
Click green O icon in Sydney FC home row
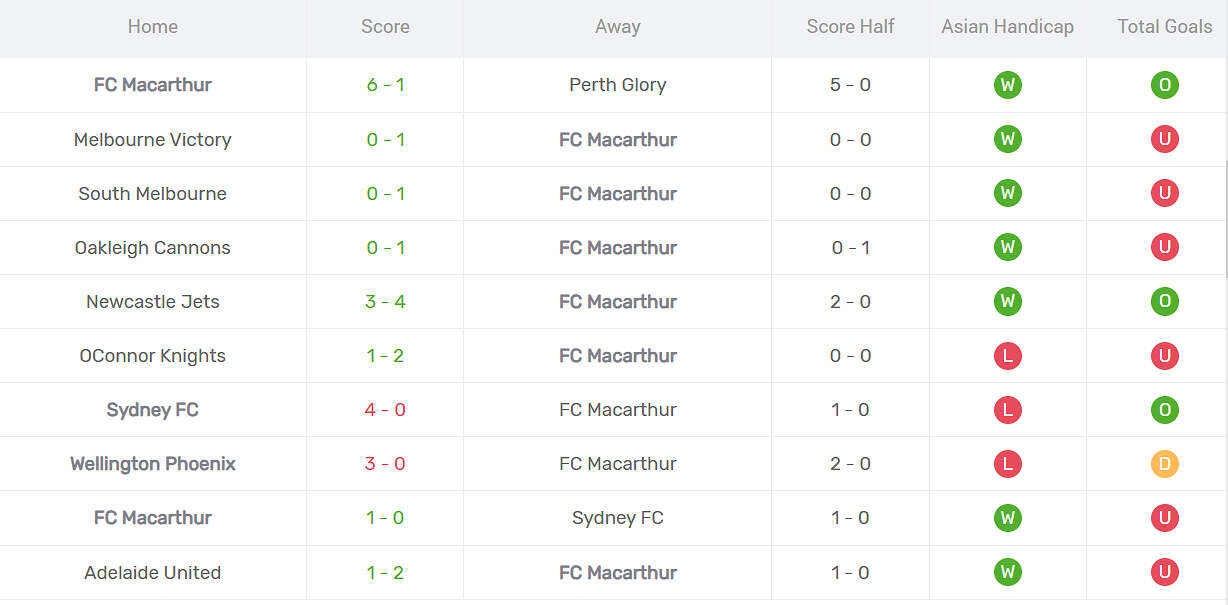click(1164, 410)
